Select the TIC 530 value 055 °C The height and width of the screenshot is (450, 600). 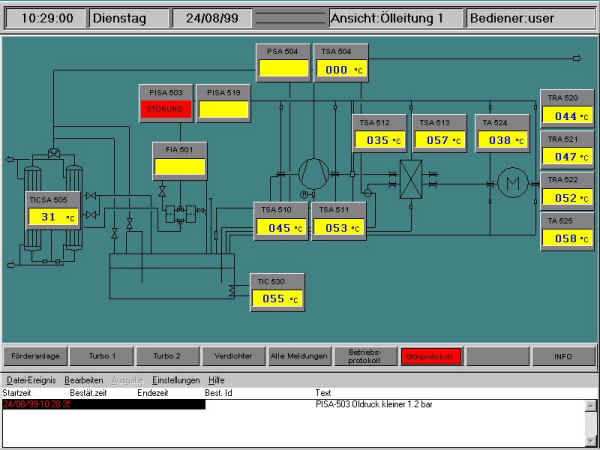[277, 298]
